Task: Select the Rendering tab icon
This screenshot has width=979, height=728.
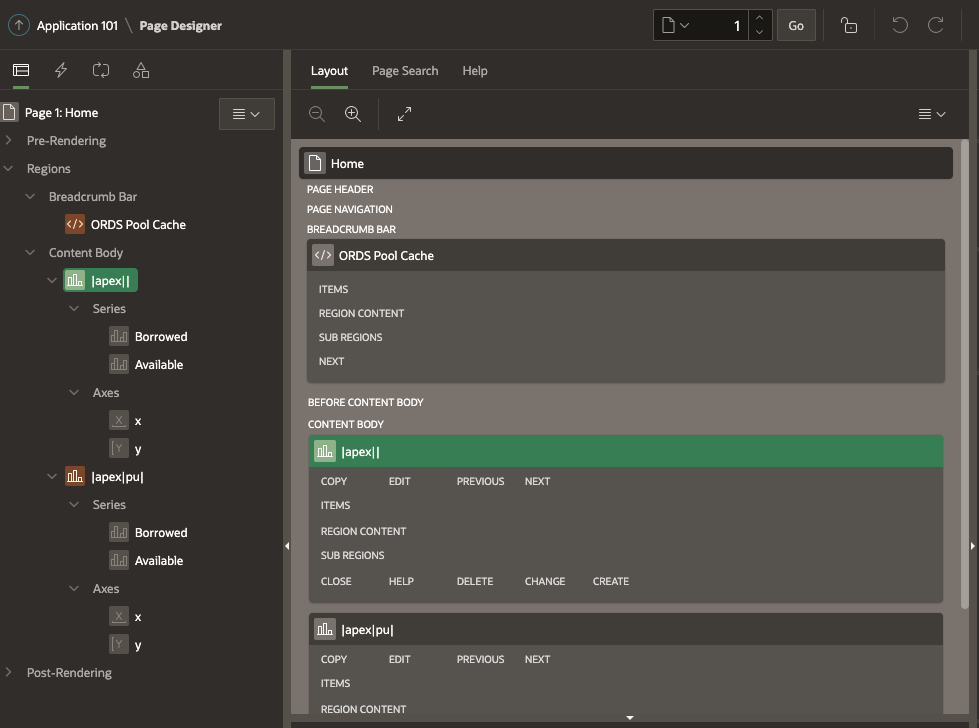Action: 21,70
